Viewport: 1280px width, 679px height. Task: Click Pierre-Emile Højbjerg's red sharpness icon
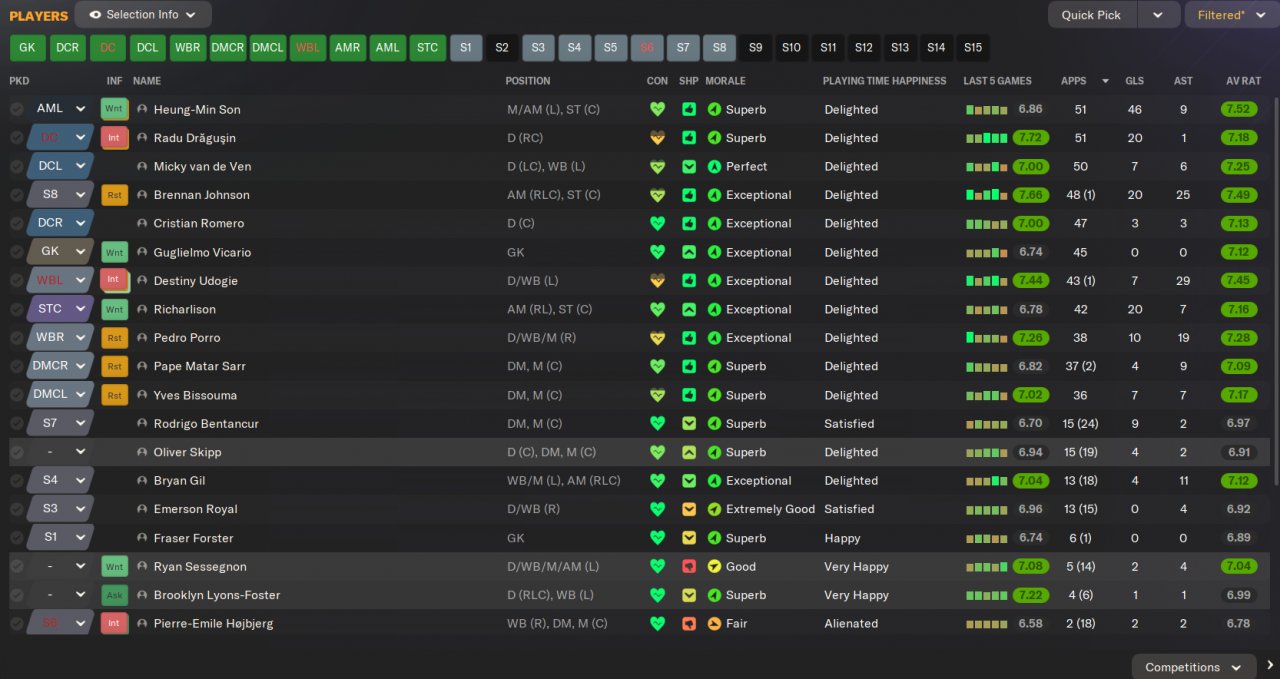coord(689,623)
